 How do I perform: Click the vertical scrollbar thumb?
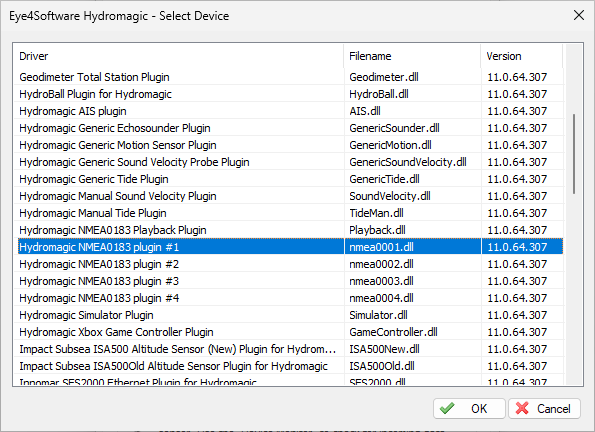click(574, 154)
